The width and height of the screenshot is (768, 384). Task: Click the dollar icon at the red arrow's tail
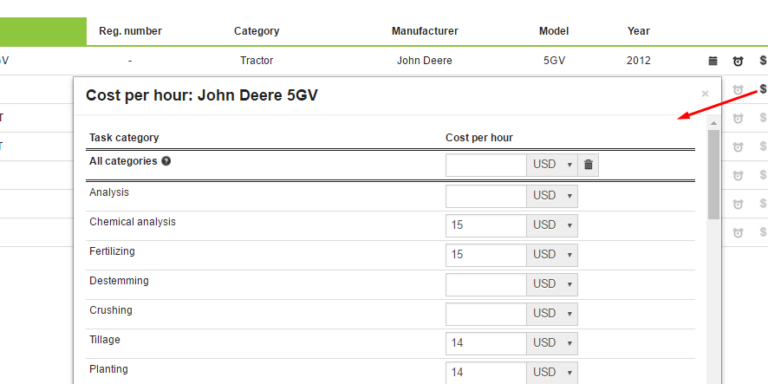[763, 89]
